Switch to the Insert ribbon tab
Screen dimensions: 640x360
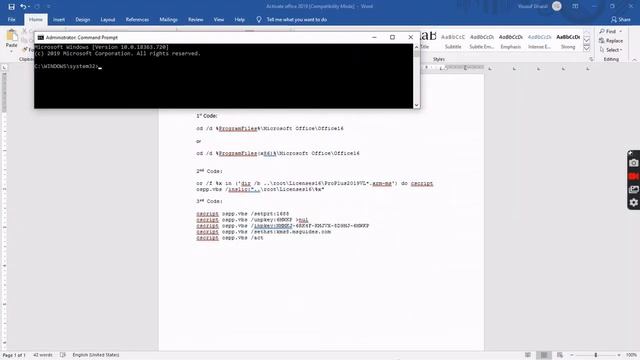point(59,20)
